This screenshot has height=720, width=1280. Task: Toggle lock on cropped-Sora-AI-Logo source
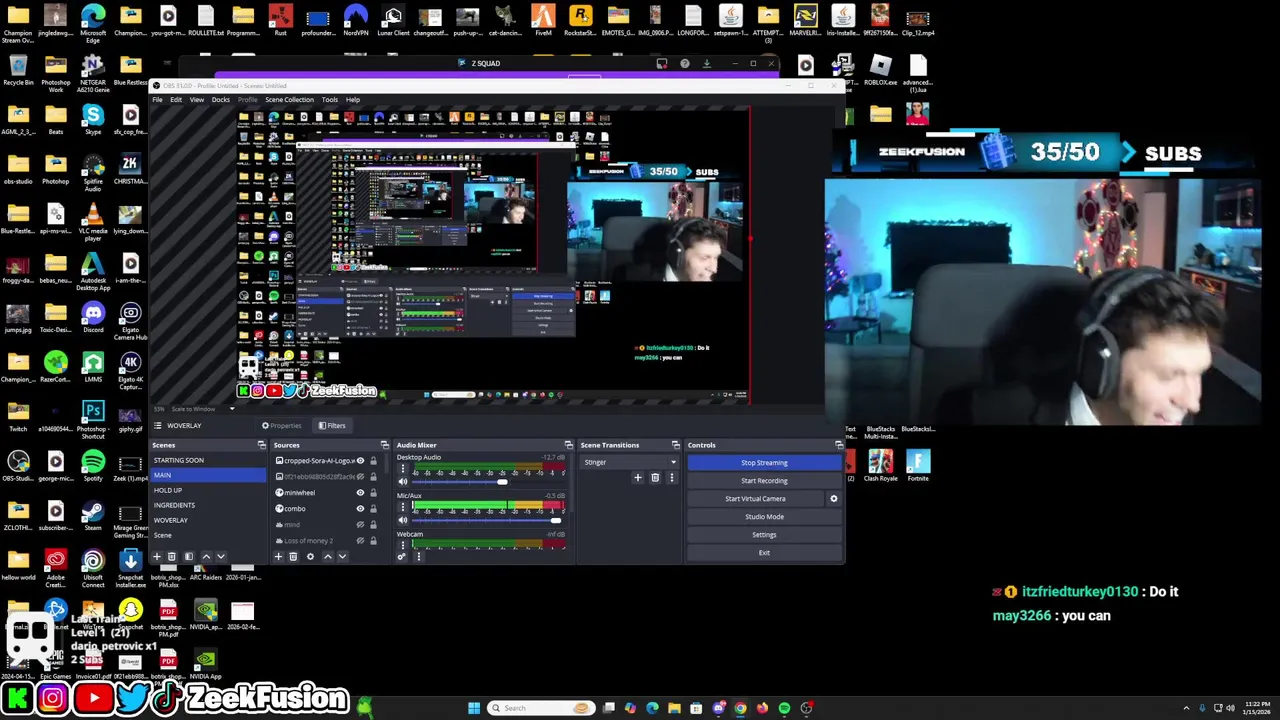pyautogui.click(x=373, y=461)
